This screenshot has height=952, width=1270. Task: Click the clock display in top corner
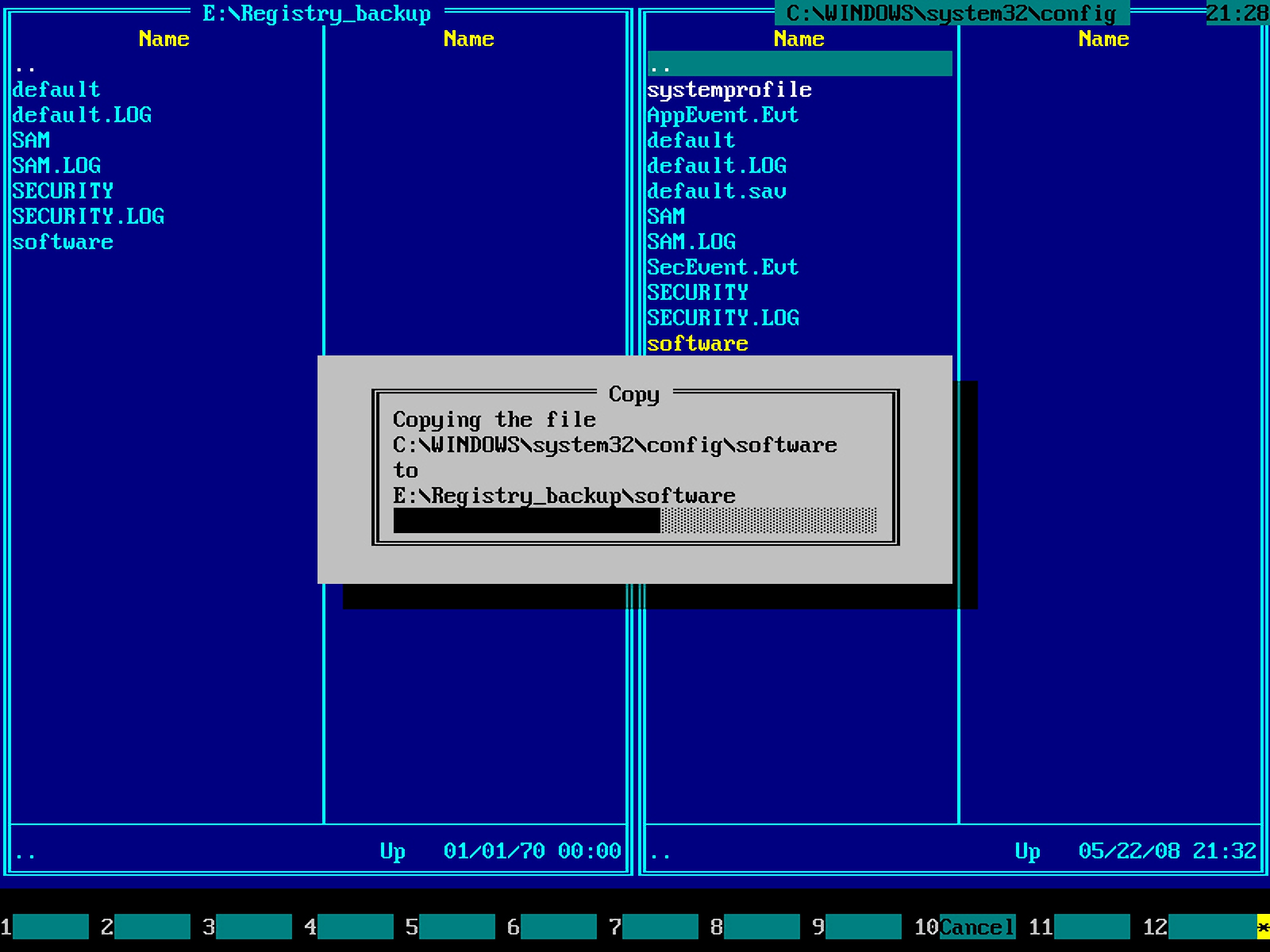click(1237, 13)
